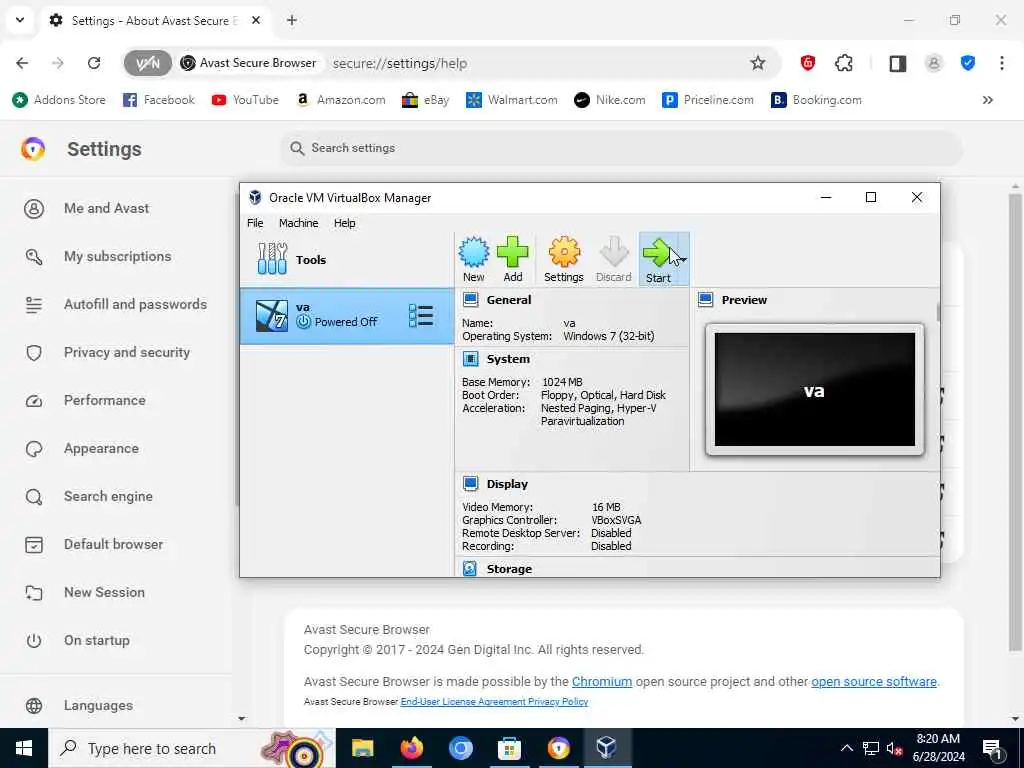
Task: Open Languages settings section
Action: tap(98, 705)
